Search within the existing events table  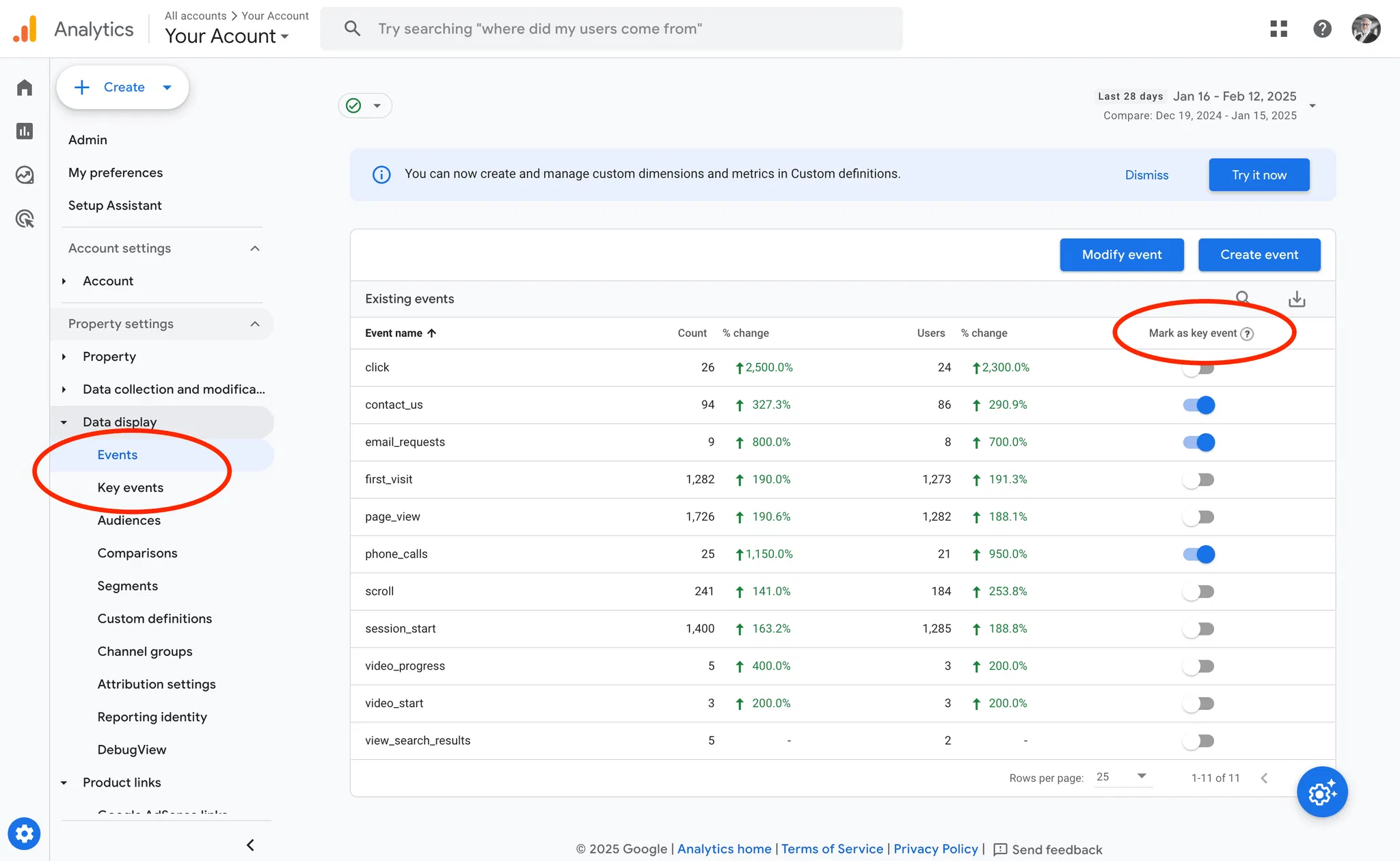click(1243, 298)
